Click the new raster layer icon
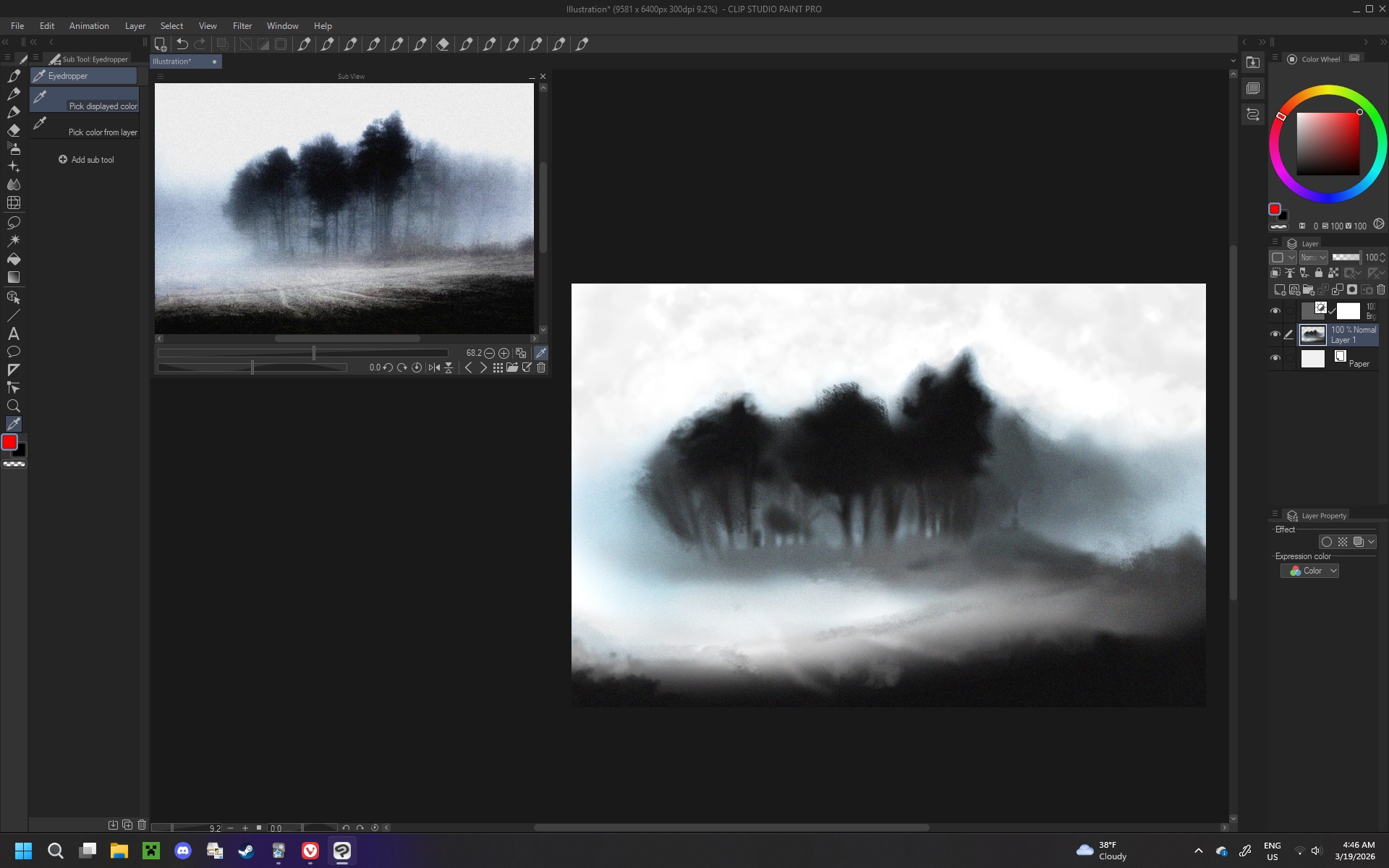1389x868 pixels. tap(1279, 289)
